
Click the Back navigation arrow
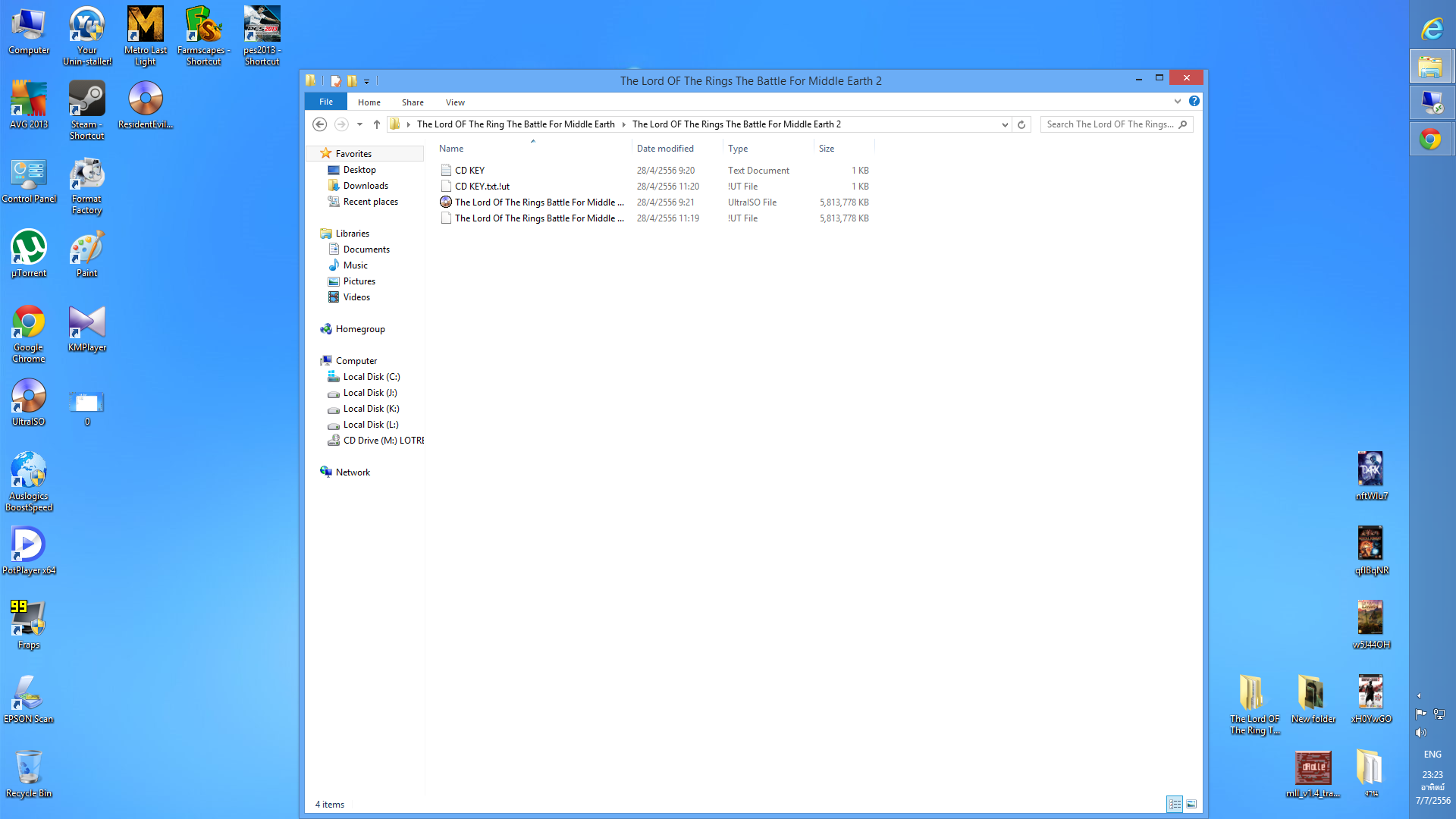coord(319,124)
